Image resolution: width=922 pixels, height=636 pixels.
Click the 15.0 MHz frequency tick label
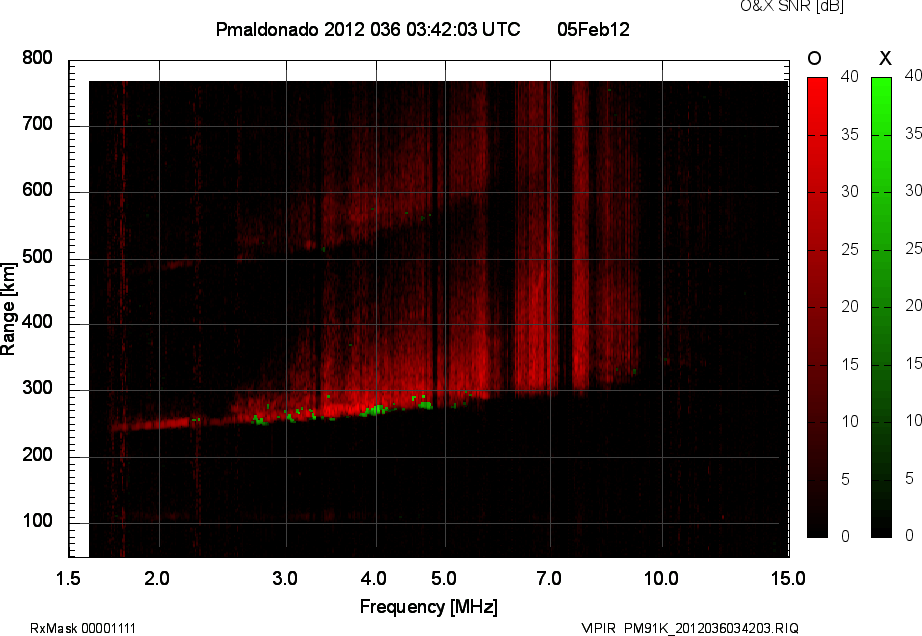point(788,578)
